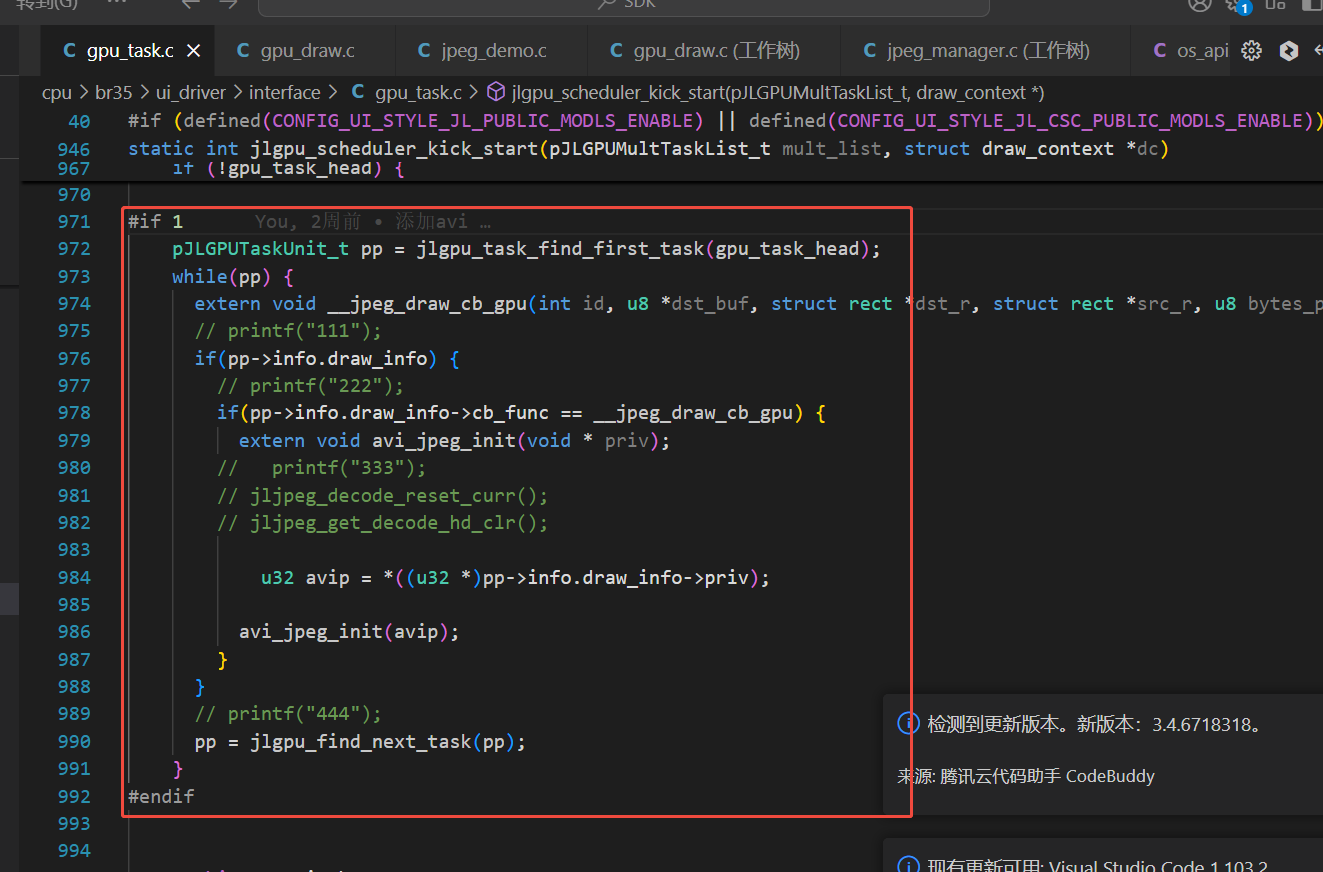This screenshot has height=872, width=1323.
Task: Open the ui_driver breadcrumb folder
Action: (x=190, y=92)
